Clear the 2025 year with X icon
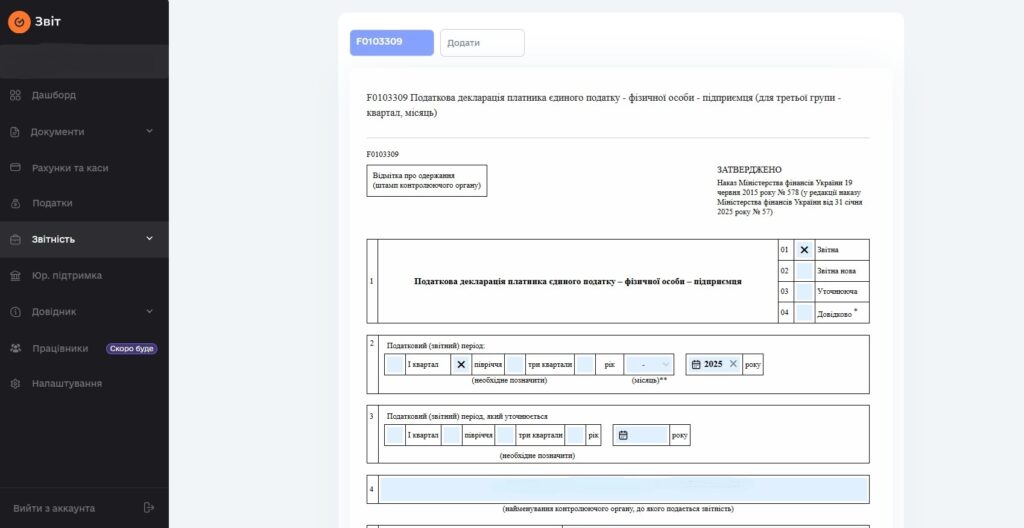The image size is (1024, 528). click(733, 364)
